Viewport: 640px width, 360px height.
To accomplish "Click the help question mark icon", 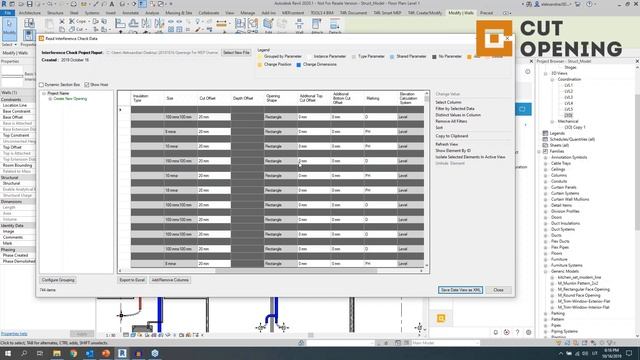I will point(518,332).
